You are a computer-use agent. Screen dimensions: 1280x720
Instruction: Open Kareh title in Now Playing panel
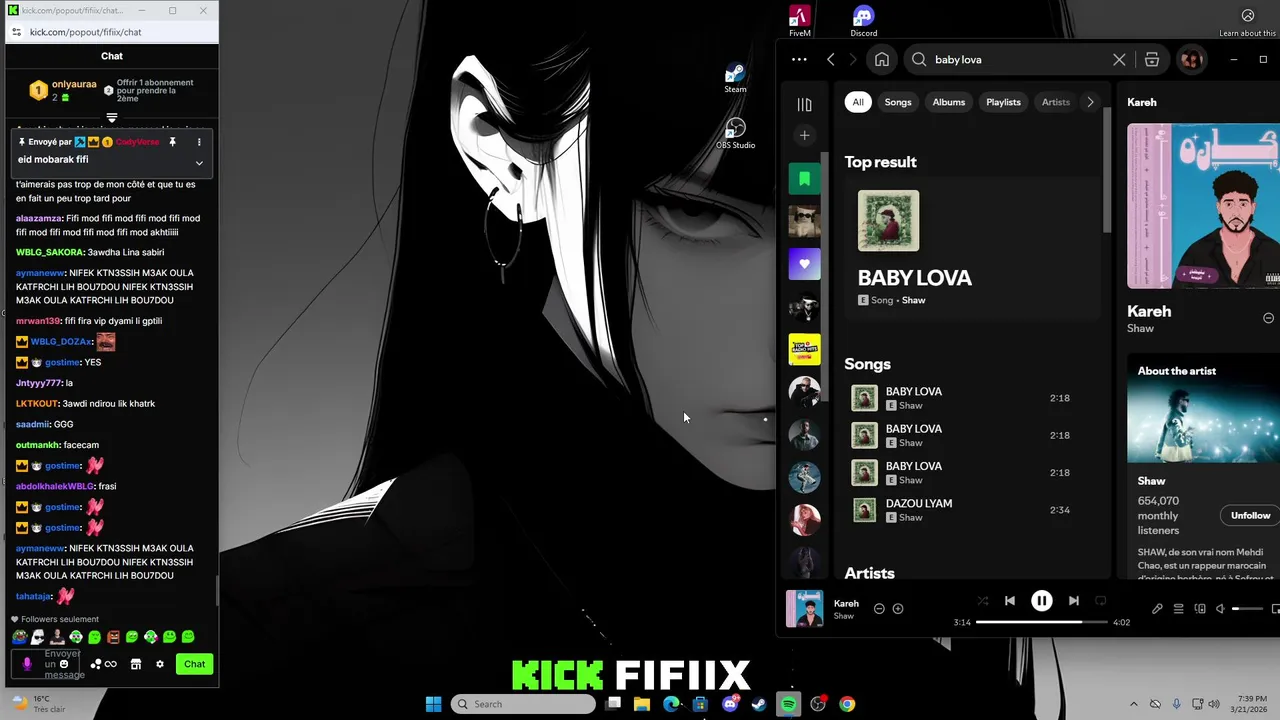1149,311
